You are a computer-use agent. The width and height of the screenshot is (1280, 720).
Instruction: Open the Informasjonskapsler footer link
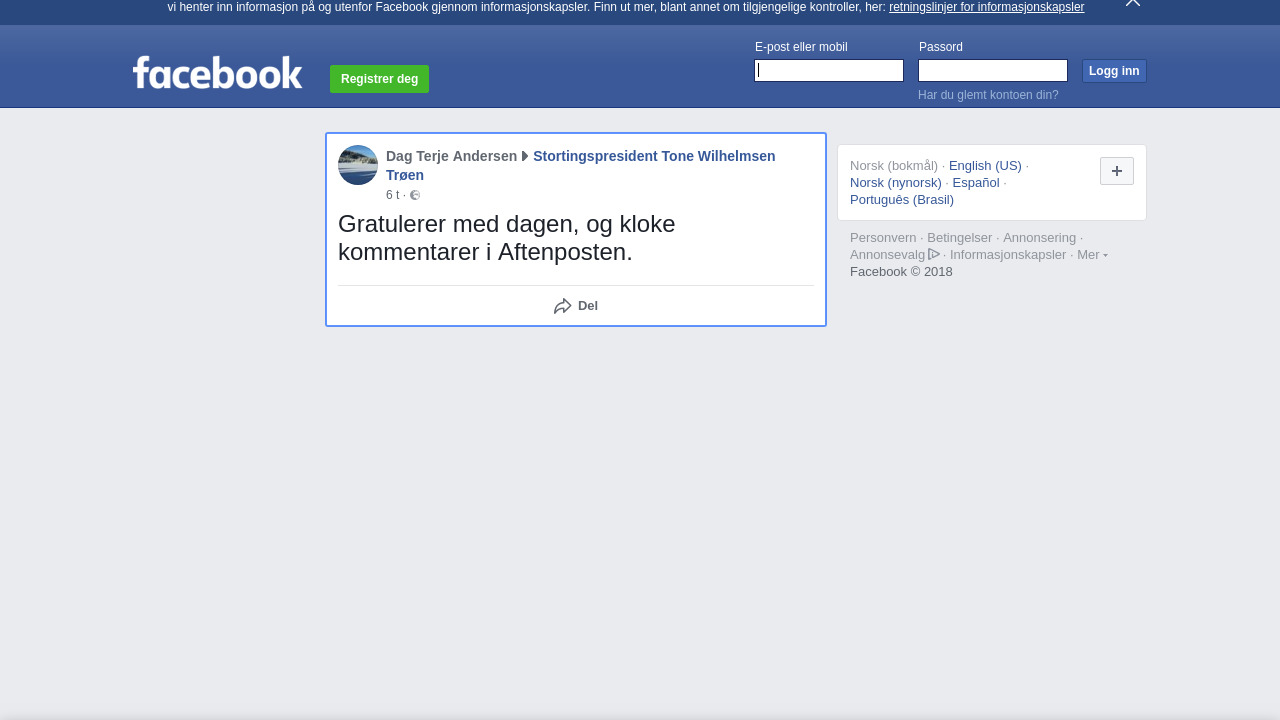(x=1008, y=255)
